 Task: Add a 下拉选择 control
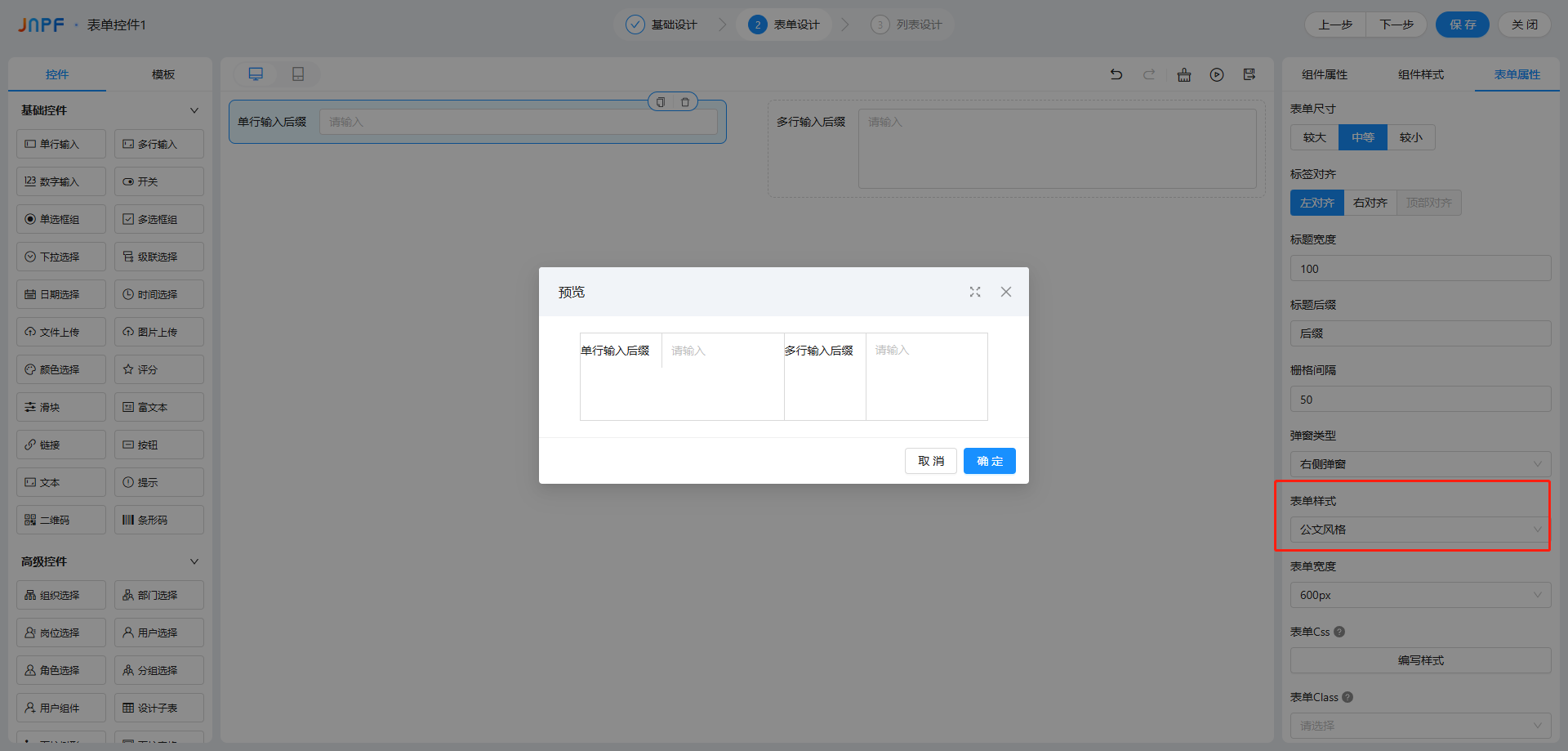61,257
